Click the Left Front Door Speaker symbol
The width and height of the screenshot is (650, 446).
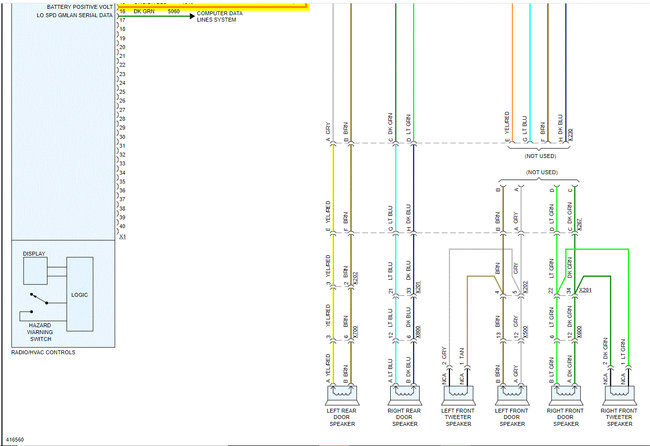click(x=512, y=395)
